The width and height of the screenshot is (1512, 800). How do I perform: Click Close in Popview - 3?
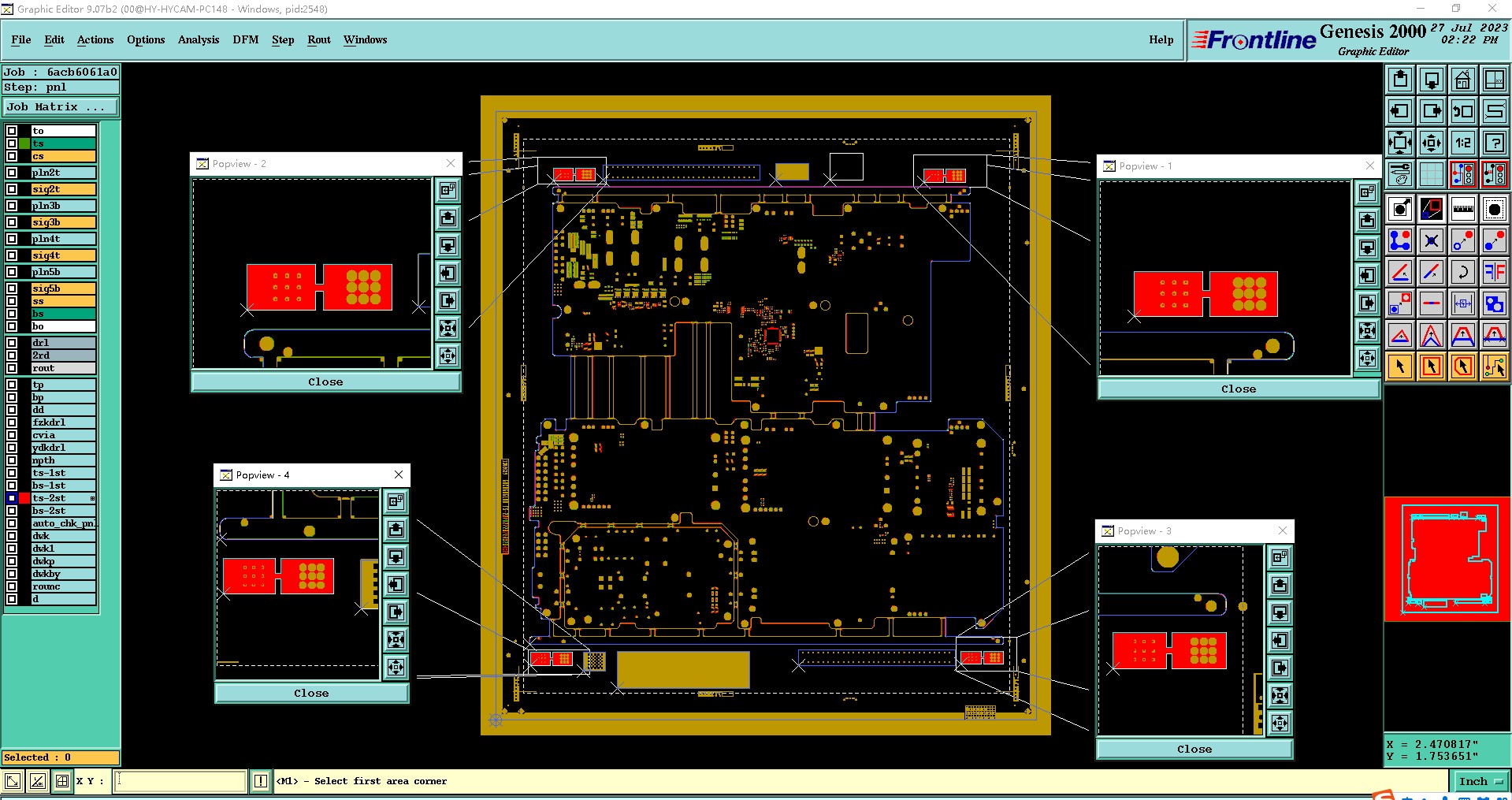coord(1194,749)
